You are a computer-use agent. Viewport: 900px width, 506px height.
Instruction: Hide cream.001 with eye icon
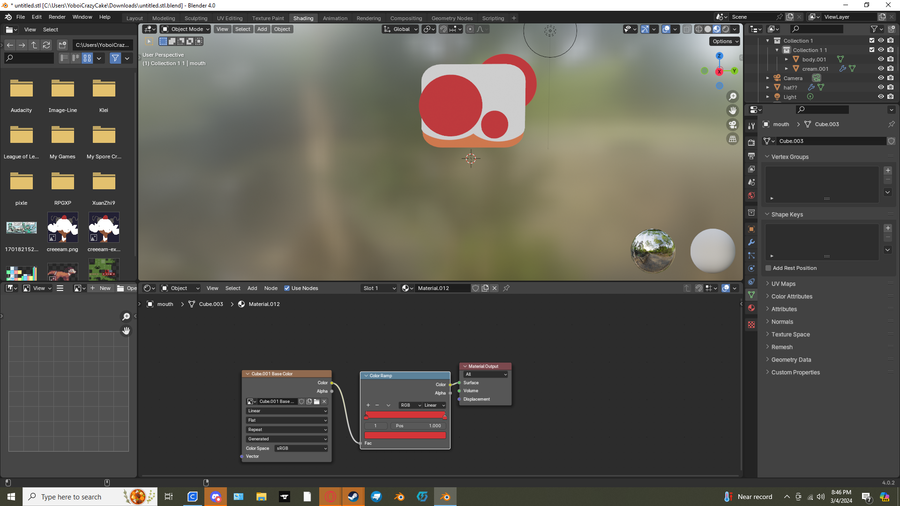pyautogui.click(x=880, y=68)
